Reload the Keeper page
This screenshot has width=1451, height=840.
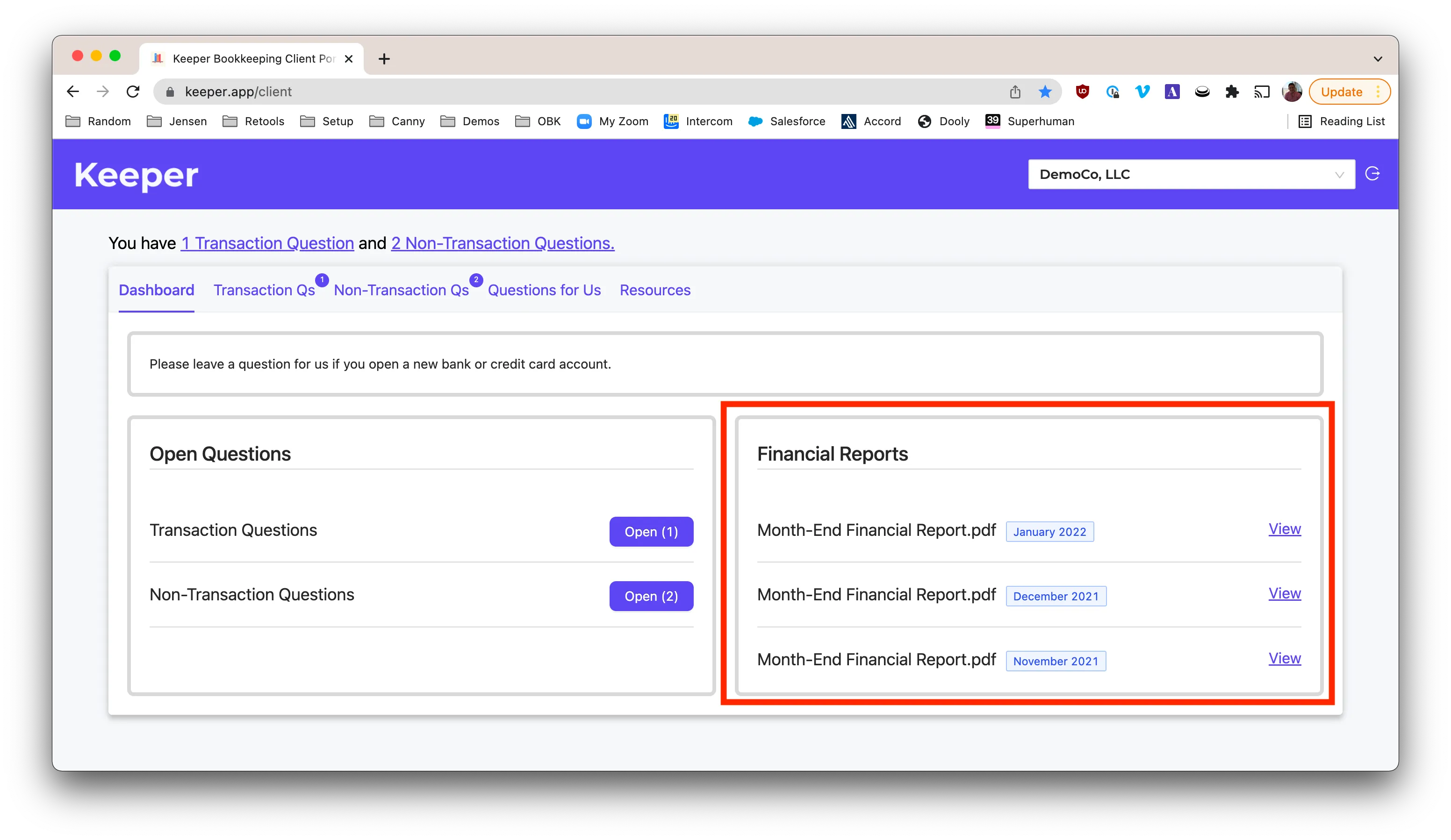[133, 92]
